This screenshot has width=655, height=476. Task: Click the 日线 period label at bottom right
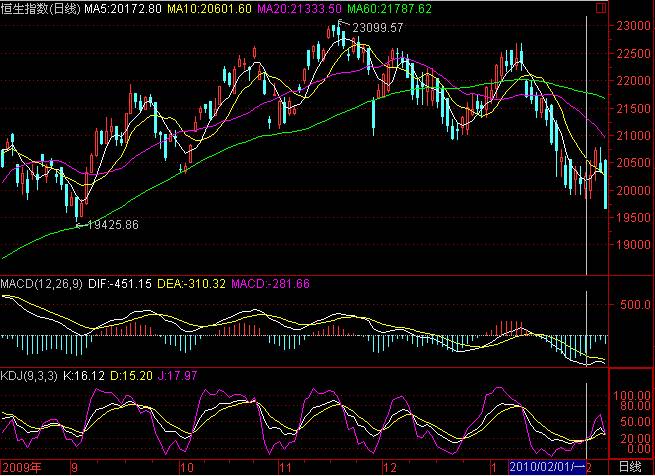point(630,467)
